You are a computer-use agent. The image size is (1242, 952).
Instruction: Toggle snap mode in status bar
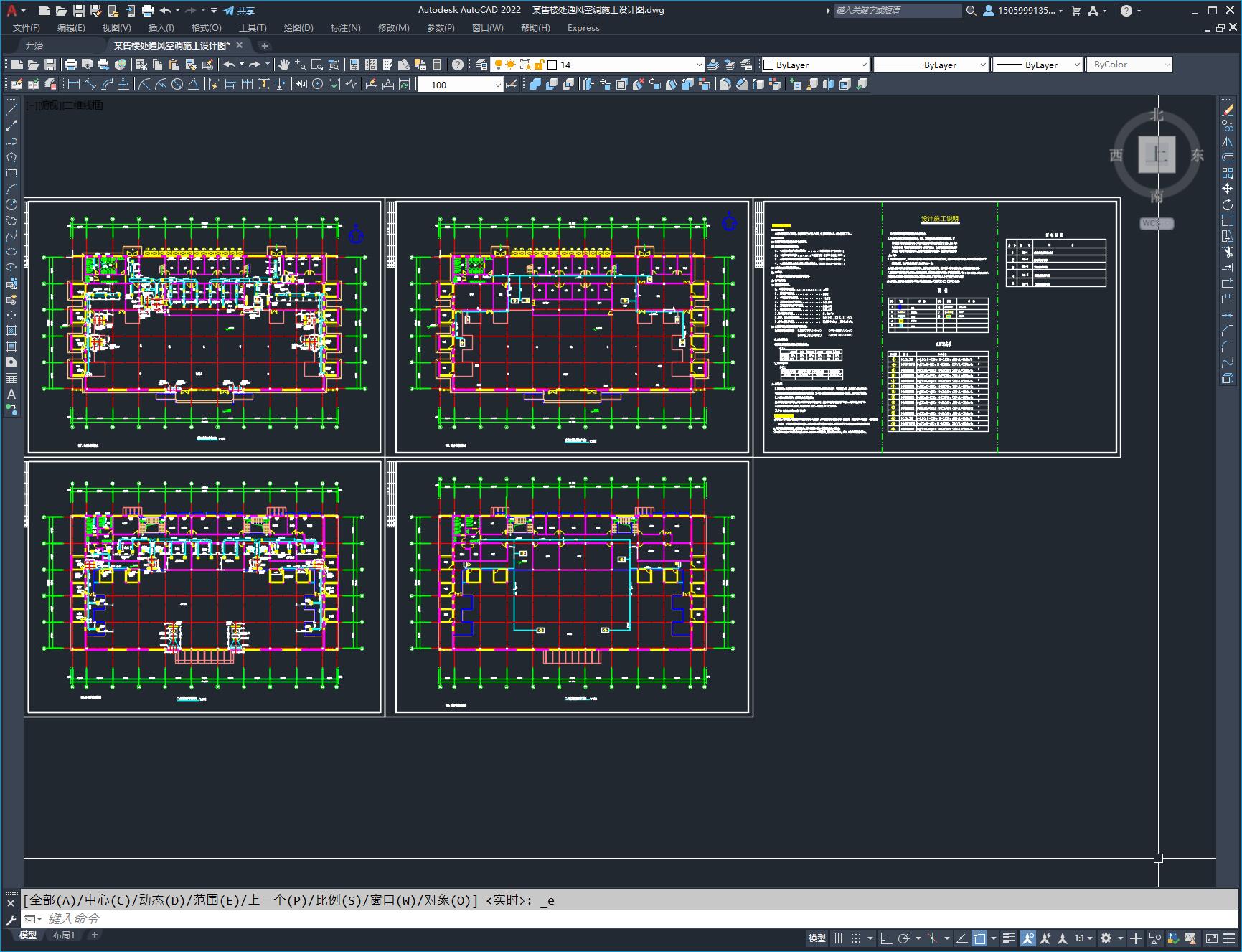click(x=856, y=938)
